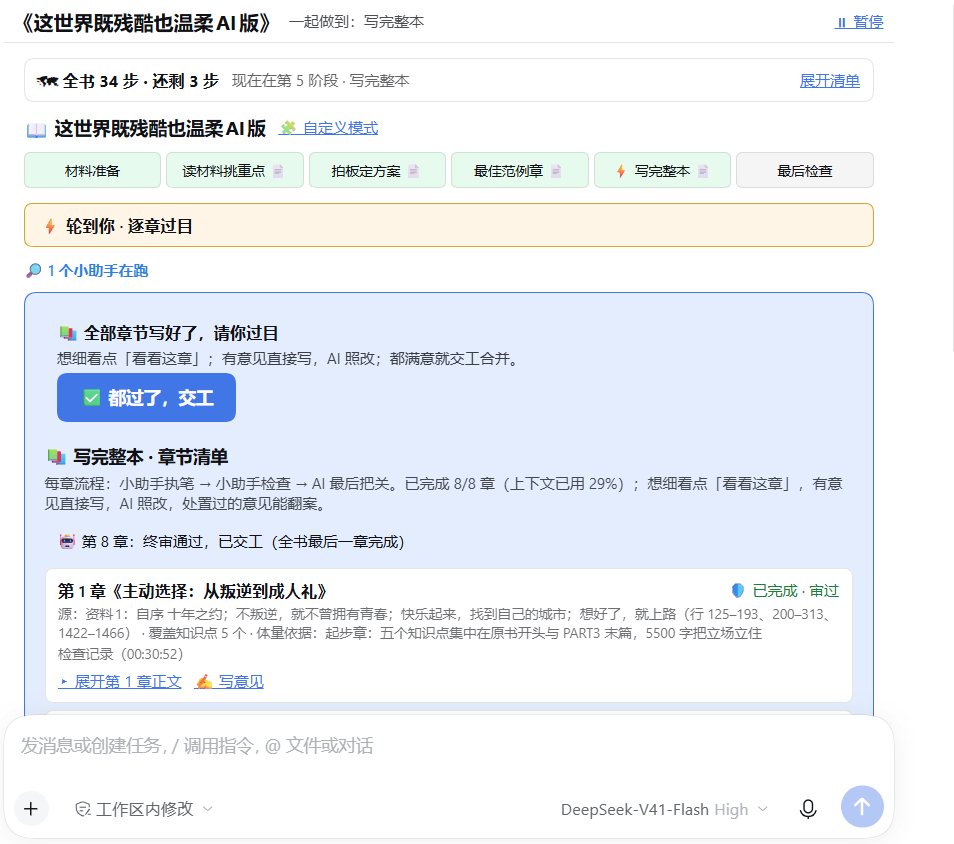Click checkmark icon in 都过了 button

coord(91,398)
